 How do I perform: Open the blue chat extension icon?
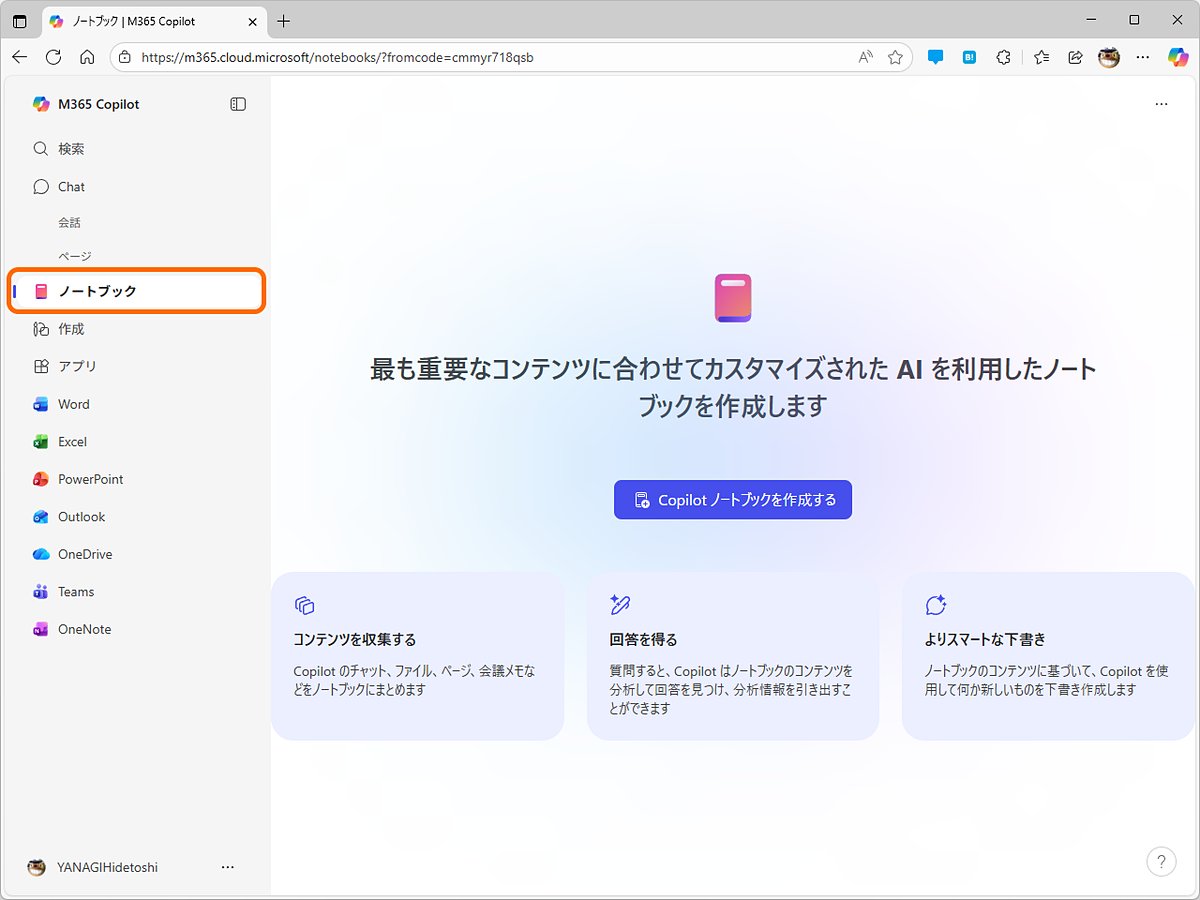pos(935,57)
